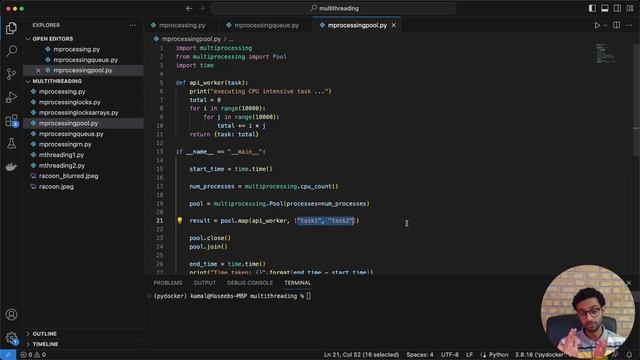The height and width of the screenshot is (360, 640).
Task: Open editor More Actions ellipsis
Action: pyautogui.click(x=629, y=25)
